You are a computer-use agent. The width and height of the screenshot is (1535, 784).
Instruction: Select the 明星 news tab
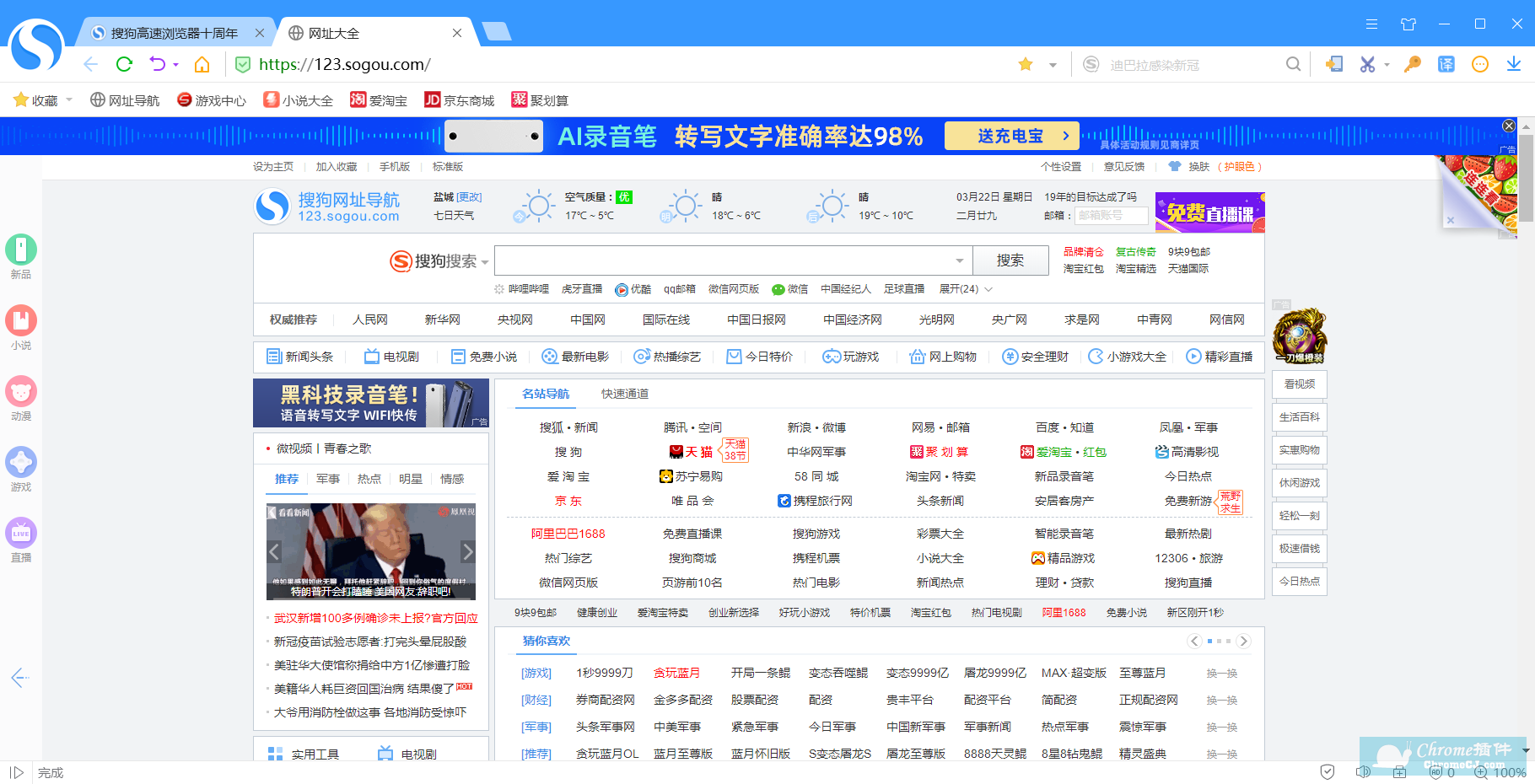point(411,479)
